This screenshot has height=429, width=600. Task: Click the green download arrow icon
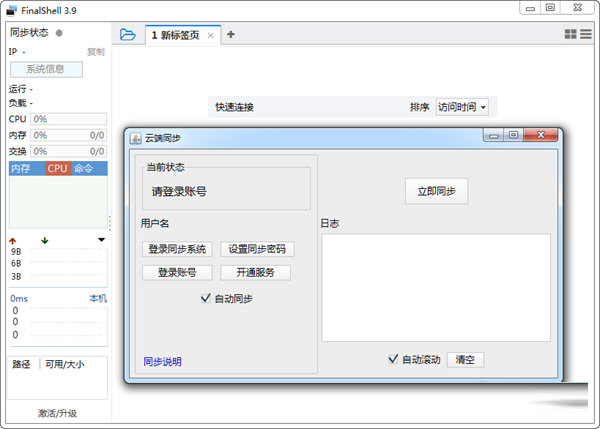coord(44,240)
